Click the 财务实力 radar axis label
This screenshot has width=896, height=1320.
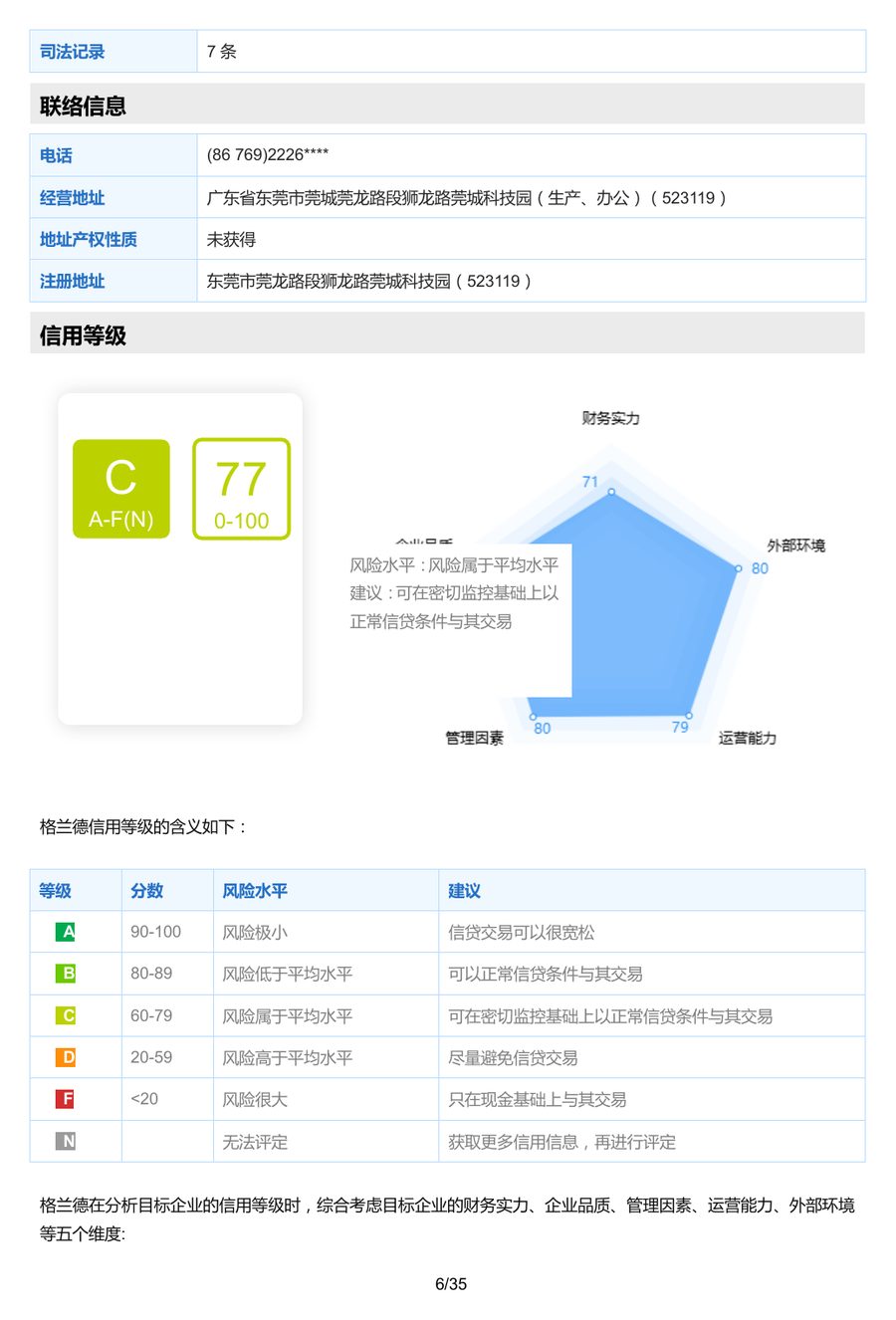[610, 418]
